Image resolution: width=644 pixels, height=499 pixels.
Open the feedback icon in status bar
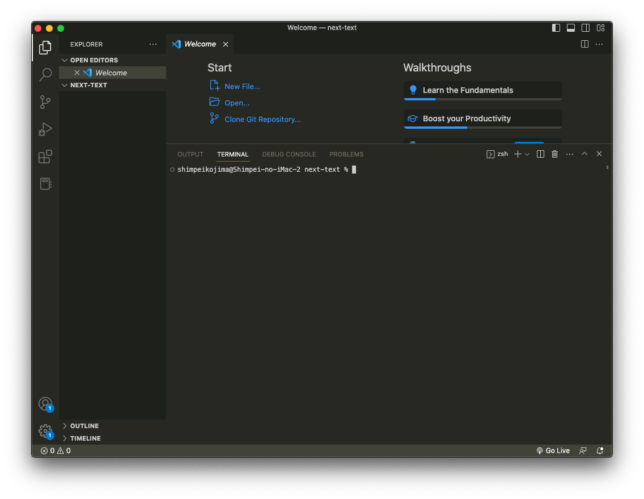pyautogui.click(x=582, y=451)
